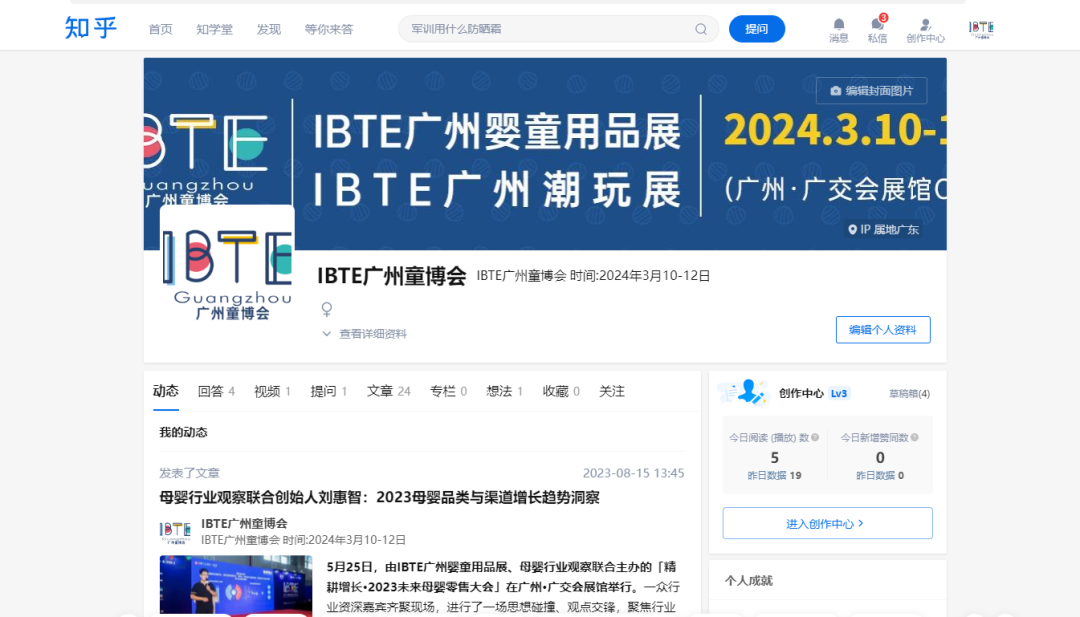Switch to 关注 tab
The height and width of the screenshot is (617, 1080).
pyautogui.click(x=612, y=391)
